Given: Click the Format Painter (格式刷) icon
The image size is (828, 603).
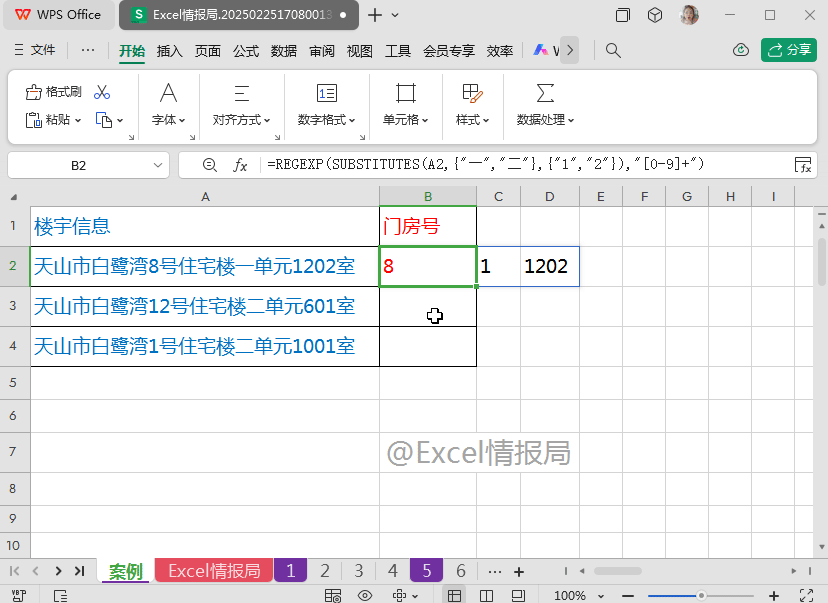Looking at the screenshot, I should click(x=33, y=92).
